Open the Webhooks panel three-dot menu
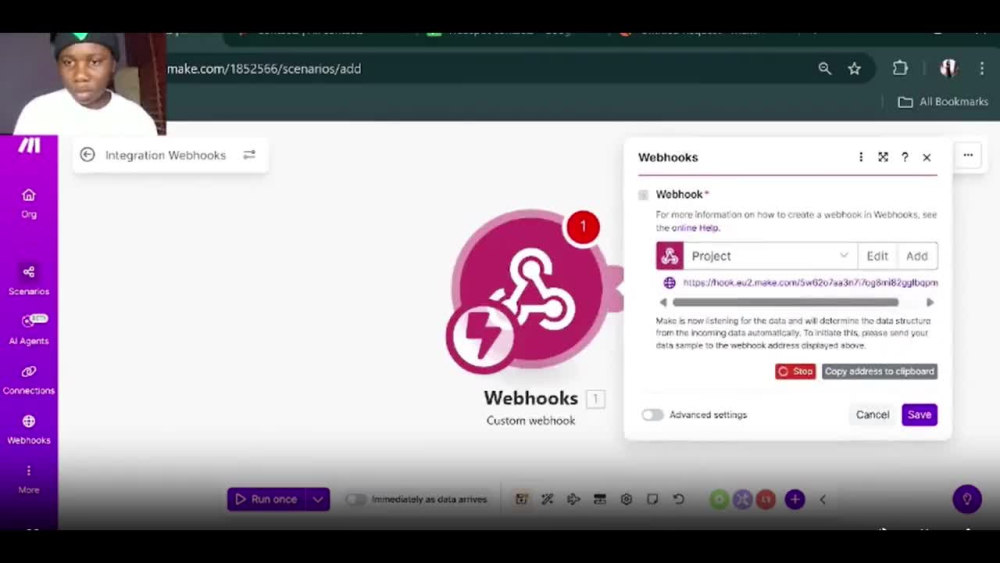 click(x=861, y=157)
